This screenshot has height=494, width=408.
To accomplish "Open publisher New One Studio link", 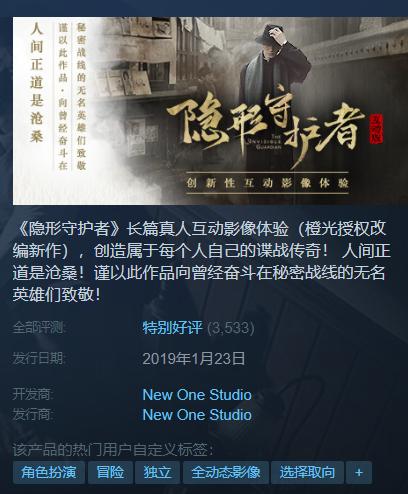I will pyautogui.click(x=197, y=415).
